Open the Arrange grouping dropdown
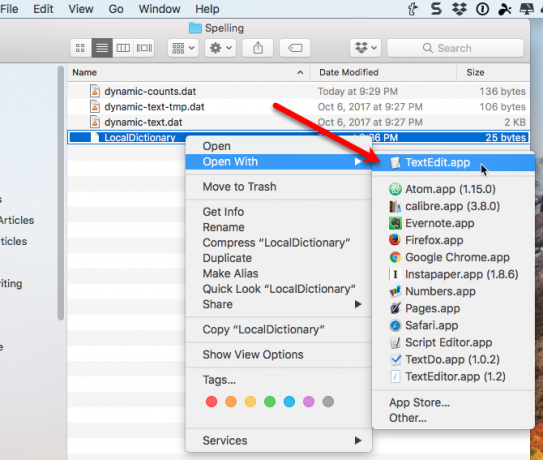 183,48
